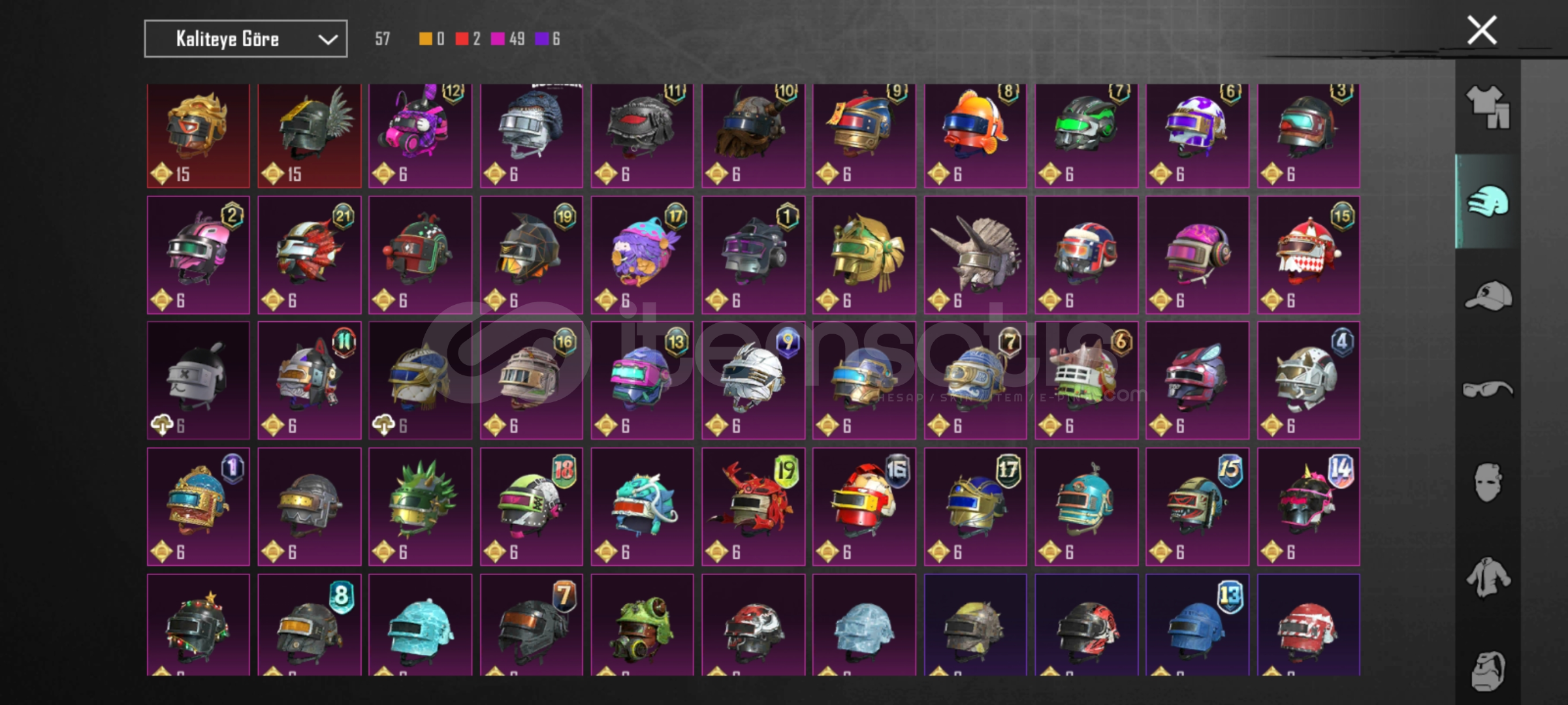Image resolution: width=1568 pixels, height=705 pixels.
Task: Open the face mask category icon
Action: (x=1488, y=483)
